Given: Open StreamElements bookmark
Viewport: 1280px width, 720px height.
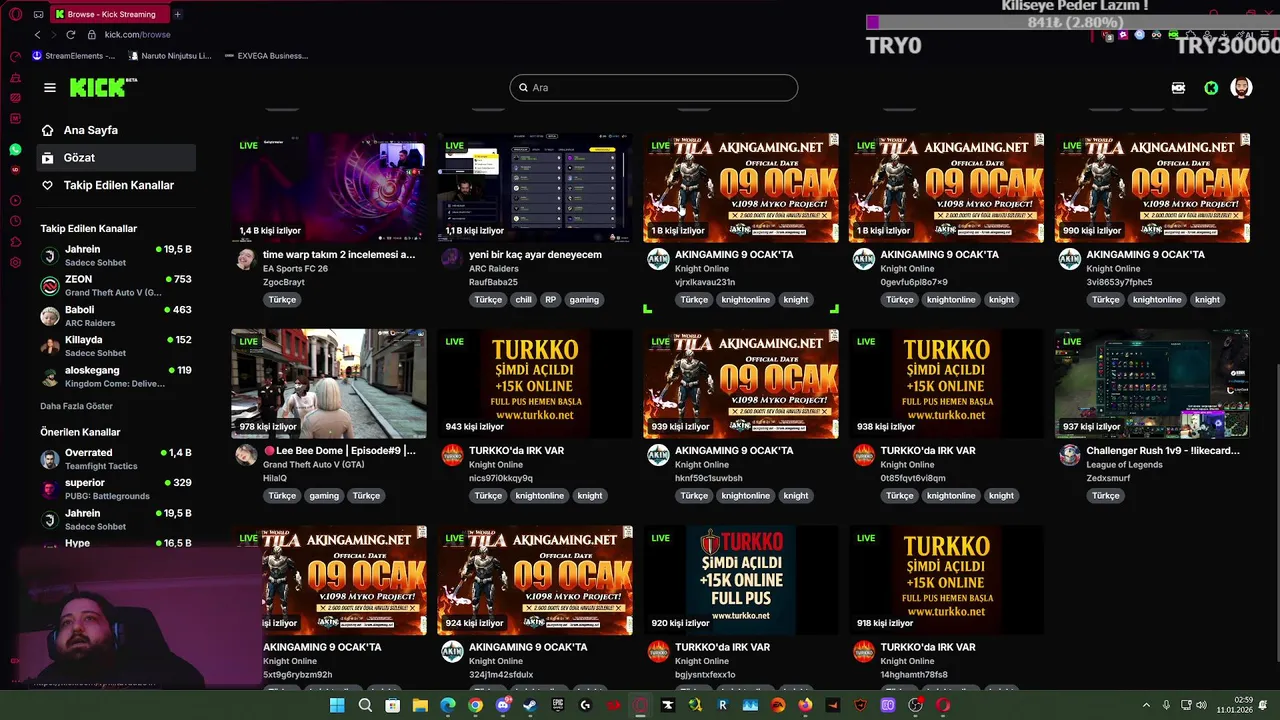Looking at the screenshot, I should coord(74,56).
